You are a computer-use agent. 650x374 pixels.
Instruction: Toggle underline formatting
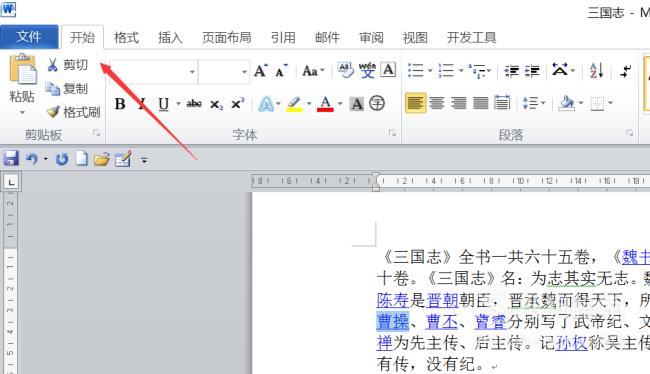coord(164,104)
